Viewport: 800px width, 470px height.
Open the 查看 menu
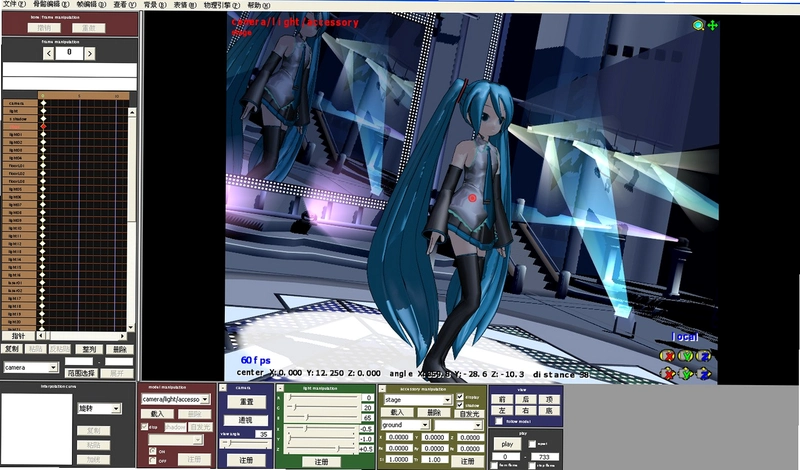click(x=124, y=5)
